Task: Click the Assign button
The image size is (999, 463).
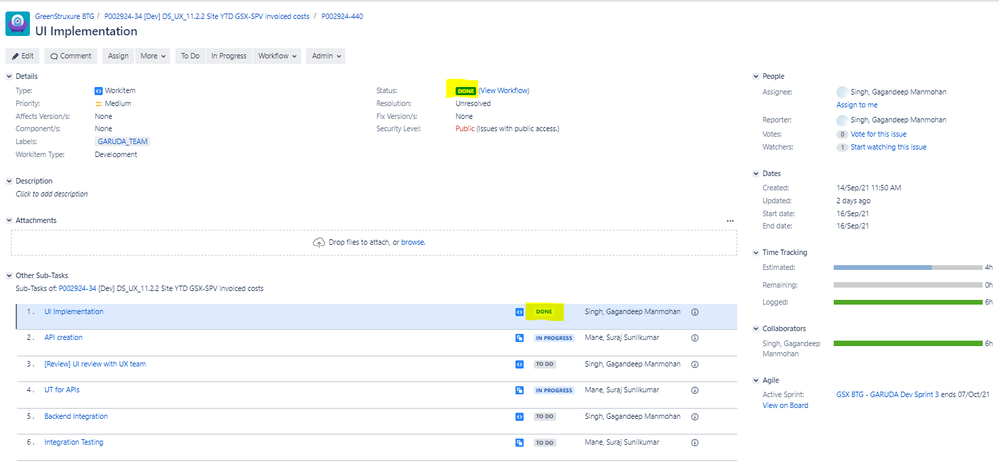Action: pyautogui.click(x=118, y=56)
